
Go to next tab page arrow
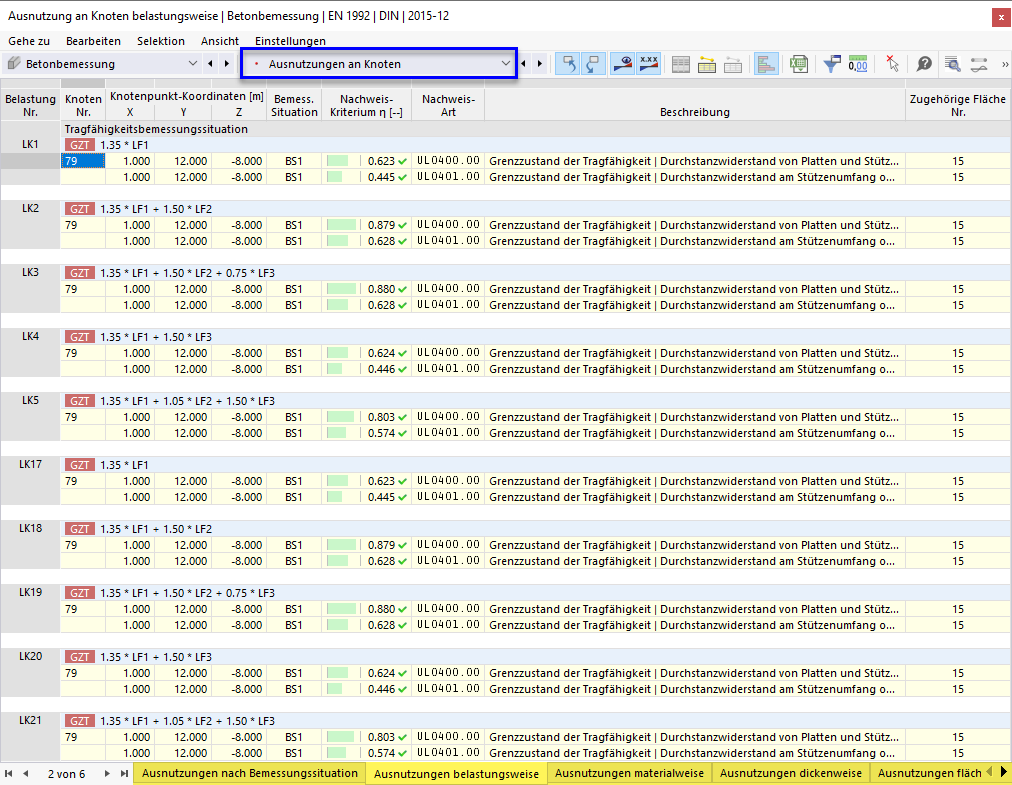[107, 773]
